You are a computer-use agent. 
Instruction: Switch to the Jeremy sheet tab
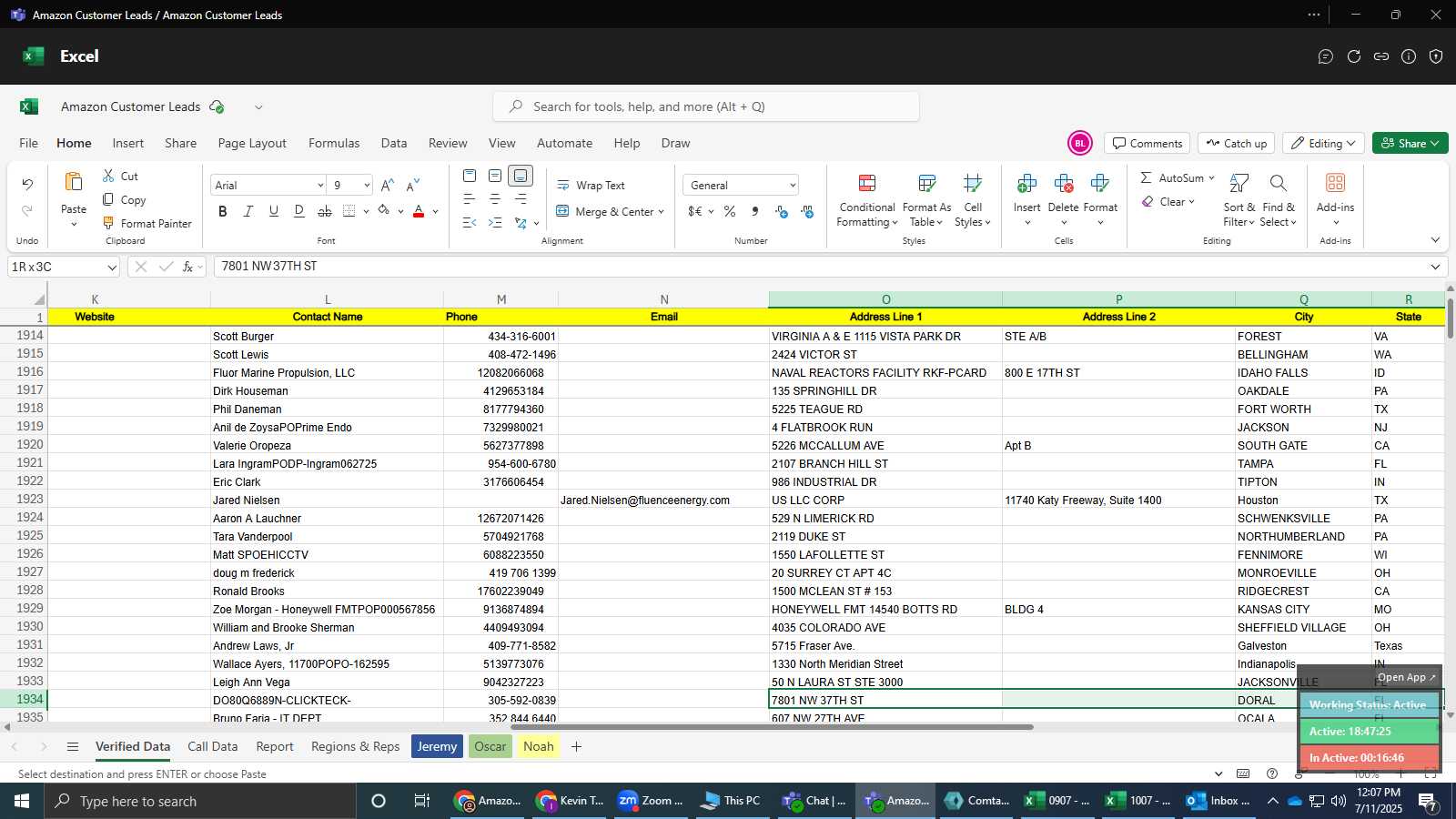click(x=438, y=746)
